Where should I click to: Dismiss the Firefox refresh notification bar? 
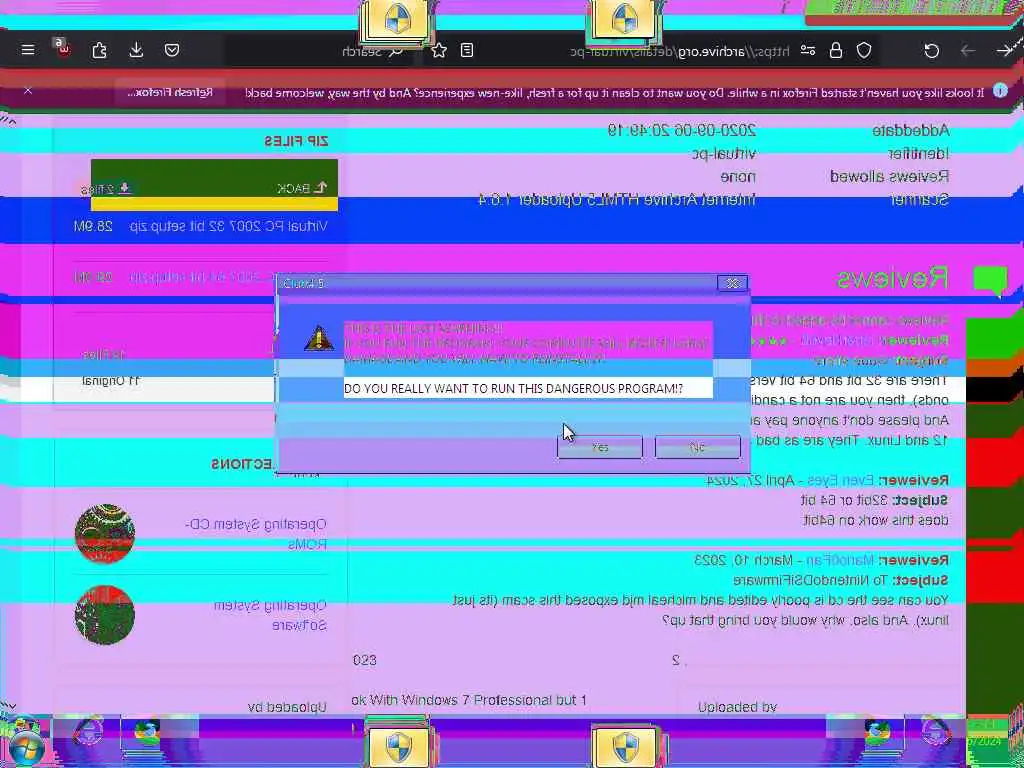(27, 91)
